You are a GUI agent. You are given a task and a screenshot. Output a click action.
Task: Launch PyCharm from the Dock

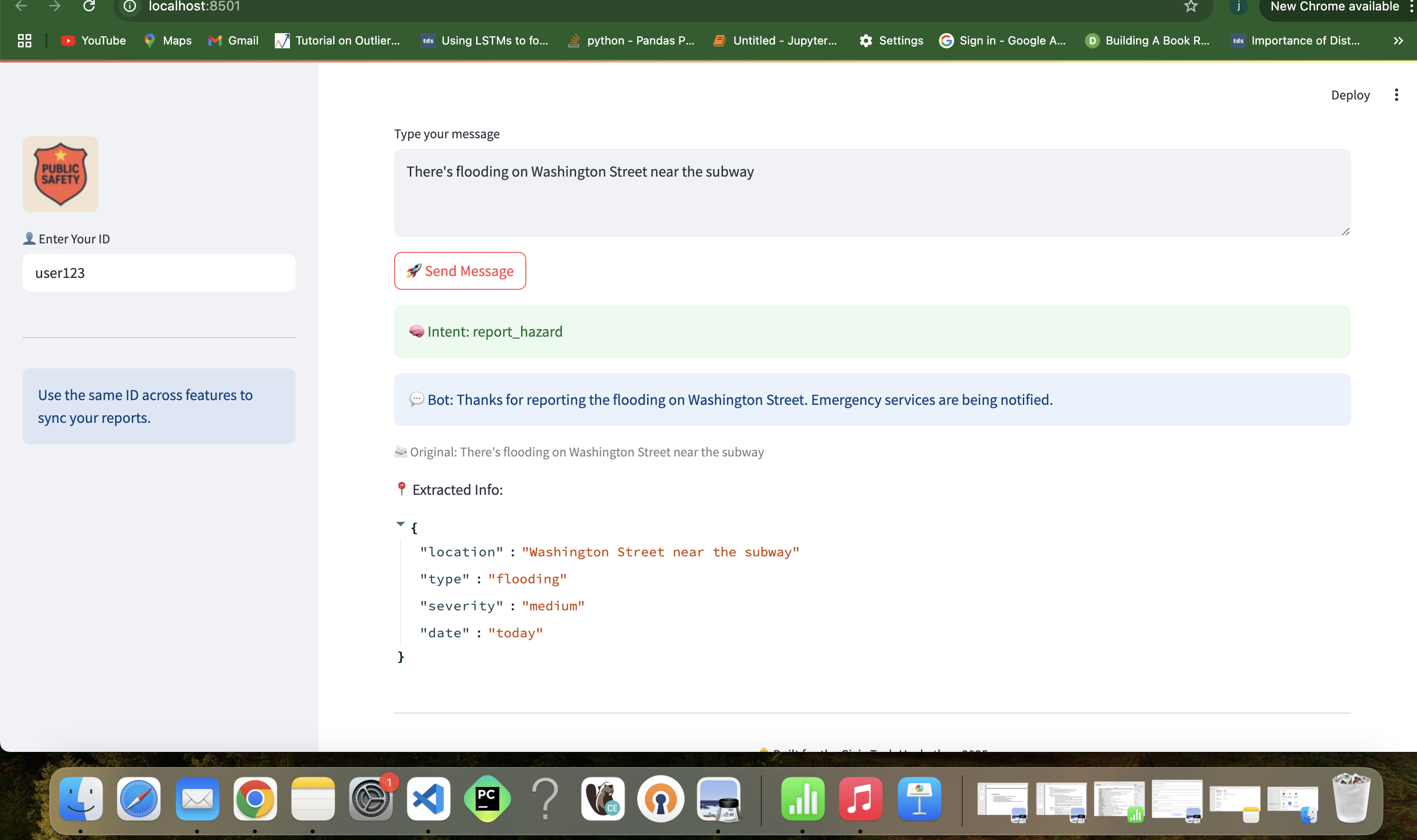coord(487,799)
